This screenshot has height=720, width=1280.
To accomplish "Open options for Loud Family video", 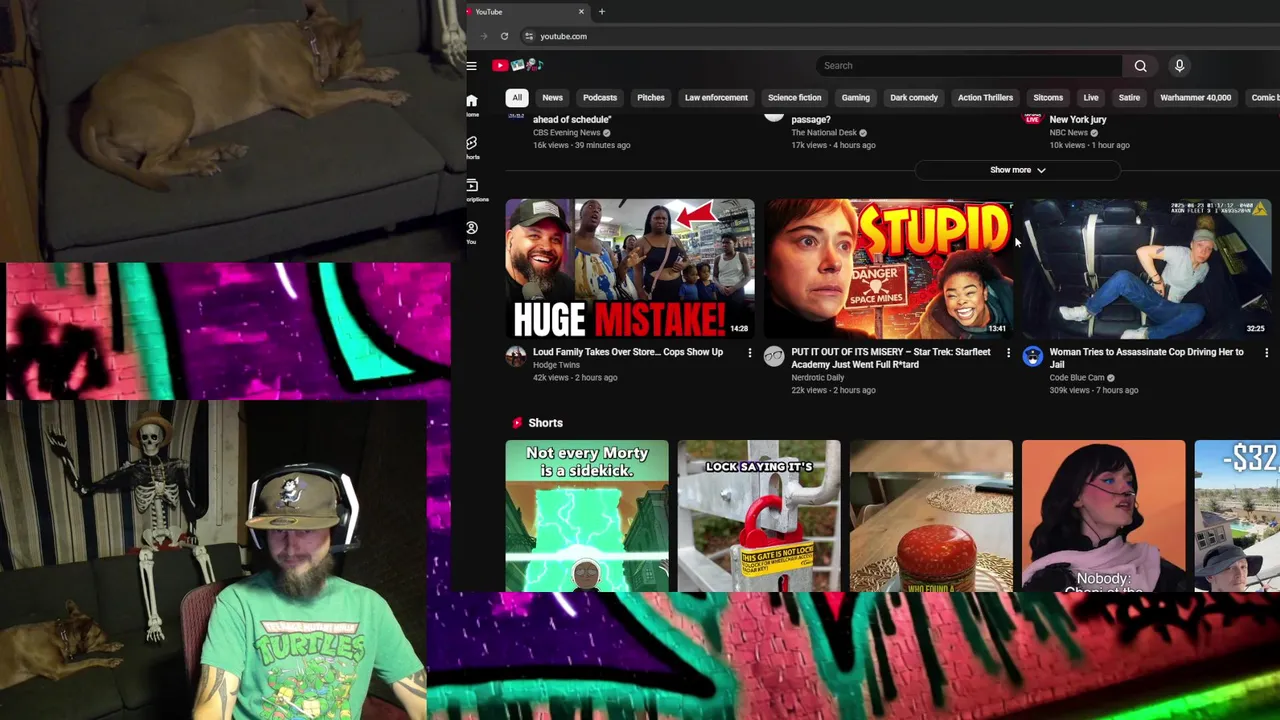I will pos(749,353).
